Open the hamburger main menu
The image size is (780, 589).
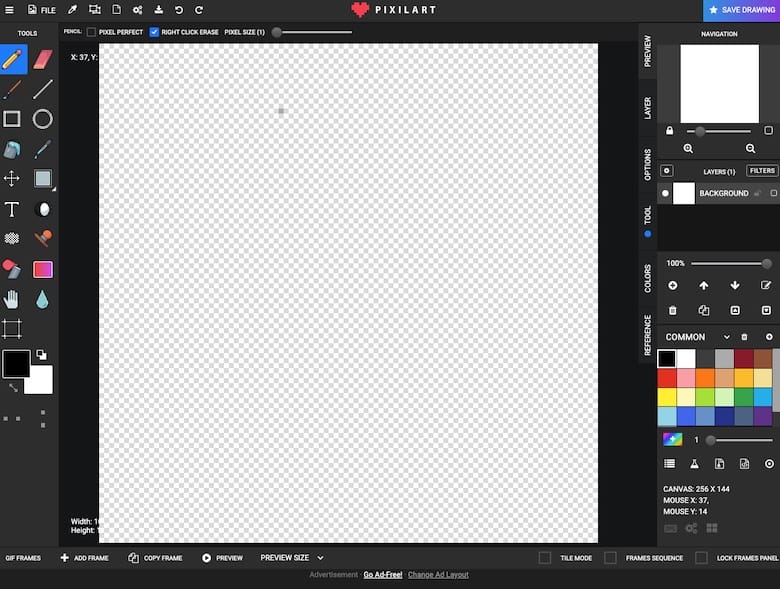tap(9, 9)
